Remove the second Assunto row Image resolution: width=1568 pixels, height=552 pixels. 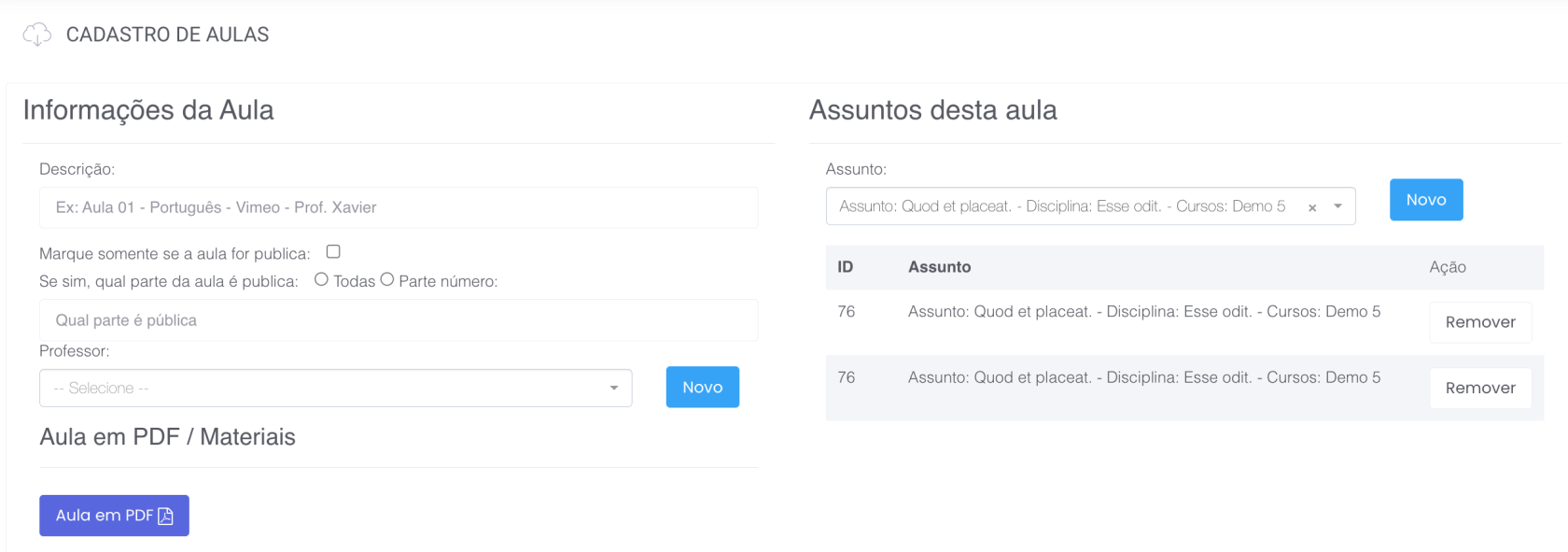1479,388
